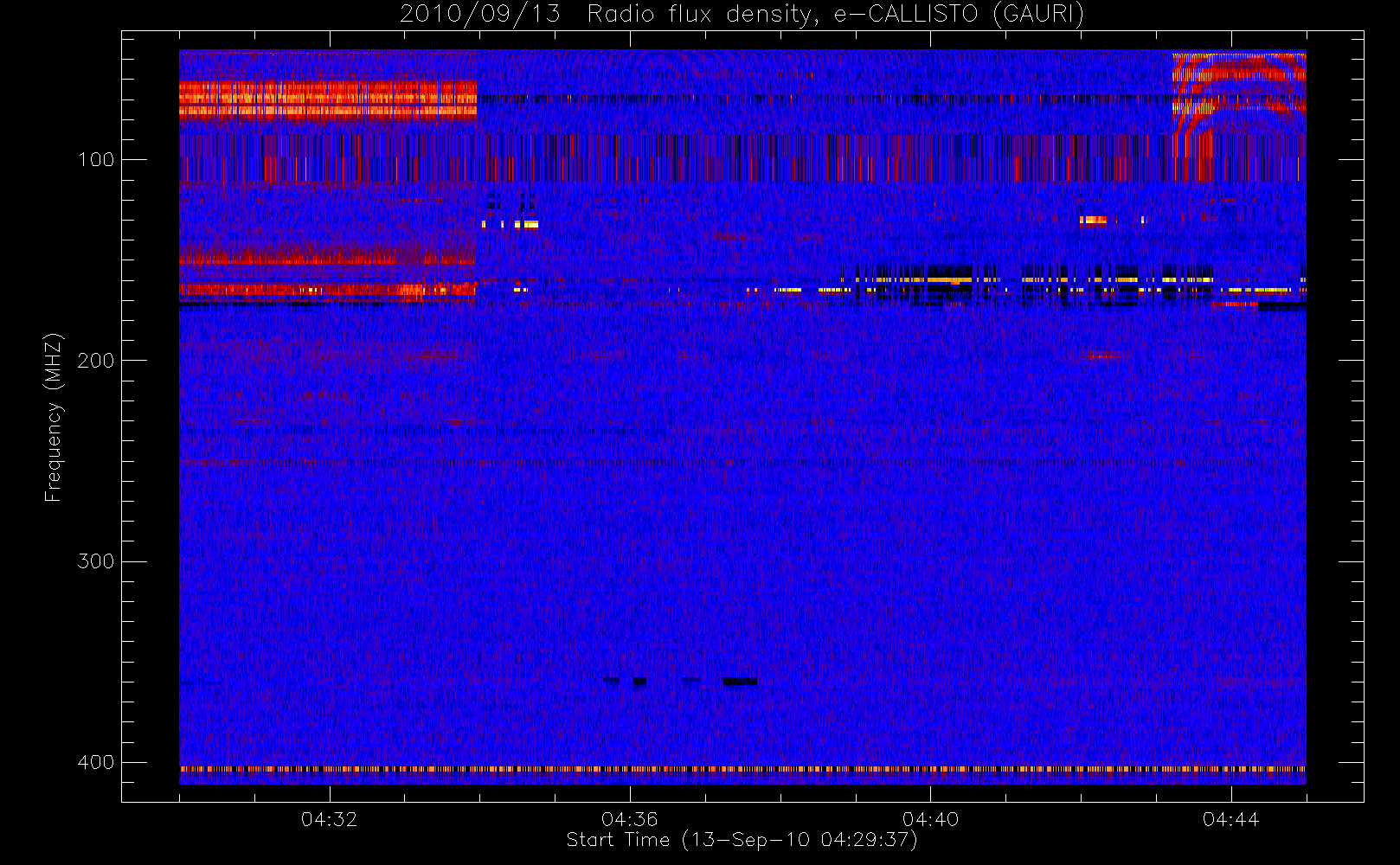This screenshot has width=1400, height=865.
Task: Click the plot title '2010/09/13 Radio flux density, e-CALLISTO (GAURI)'
Action: click(x=742, y=14)
